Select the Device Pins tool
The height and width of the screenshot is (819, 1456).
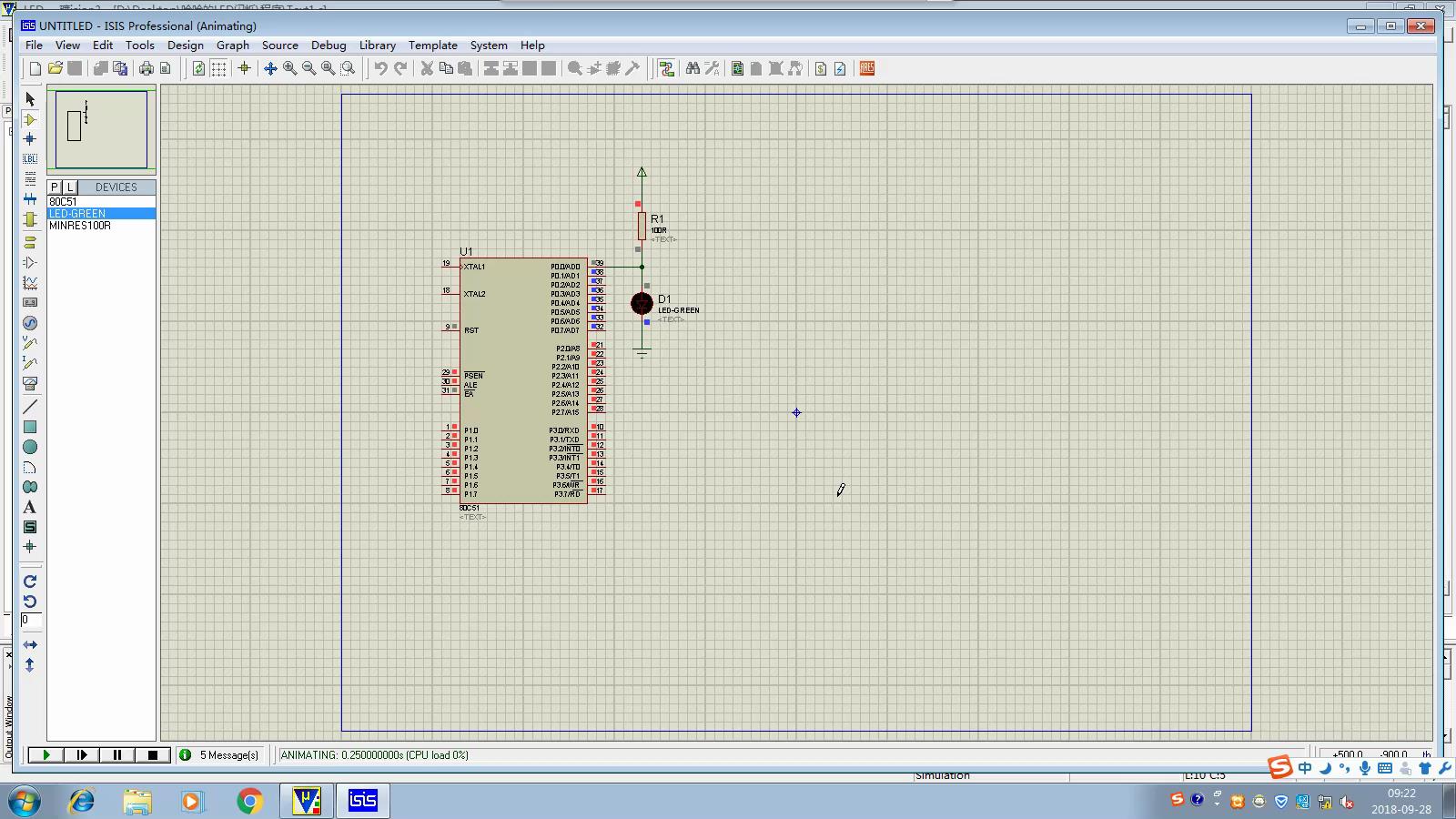(x=30, y=263)
